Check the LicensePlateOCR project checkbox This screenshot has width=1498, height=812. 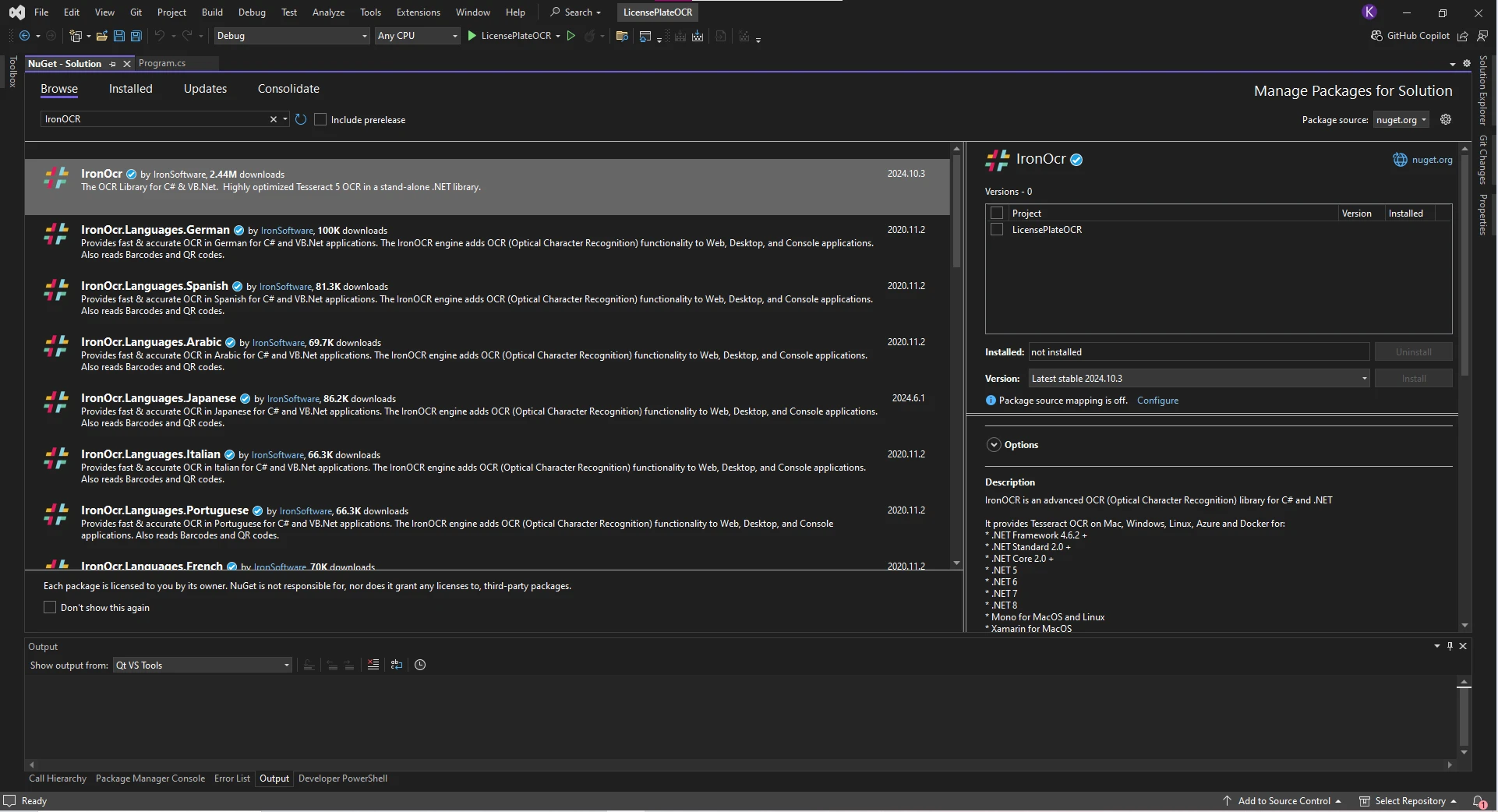pos(996,230)
